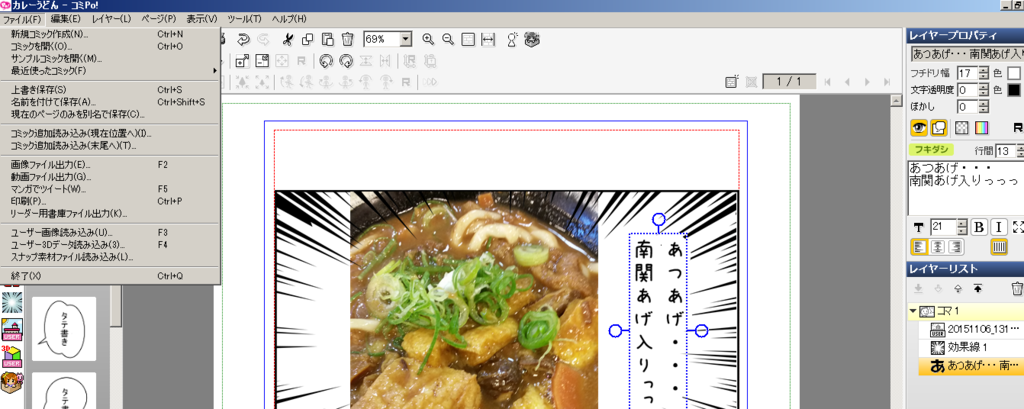Open the ページ(P) menu
This screenshot has width=1024, height=409.
(159, 19)
